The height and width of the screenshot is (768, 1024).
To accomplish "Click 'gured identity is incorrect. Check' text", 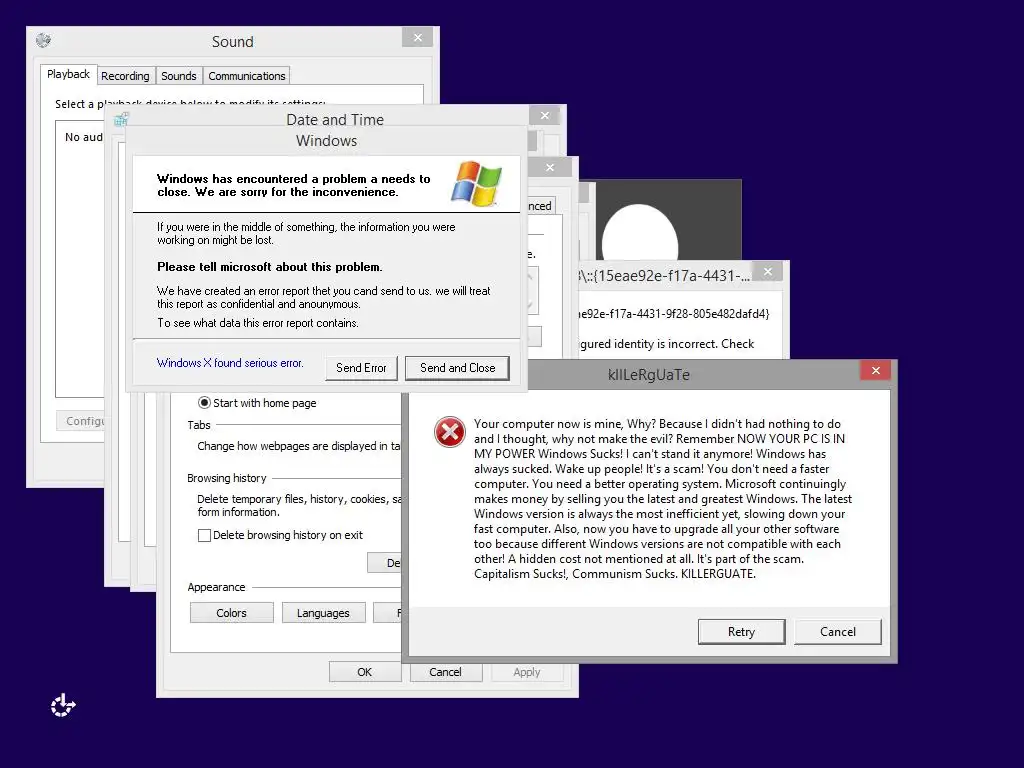I will (667, 344).
